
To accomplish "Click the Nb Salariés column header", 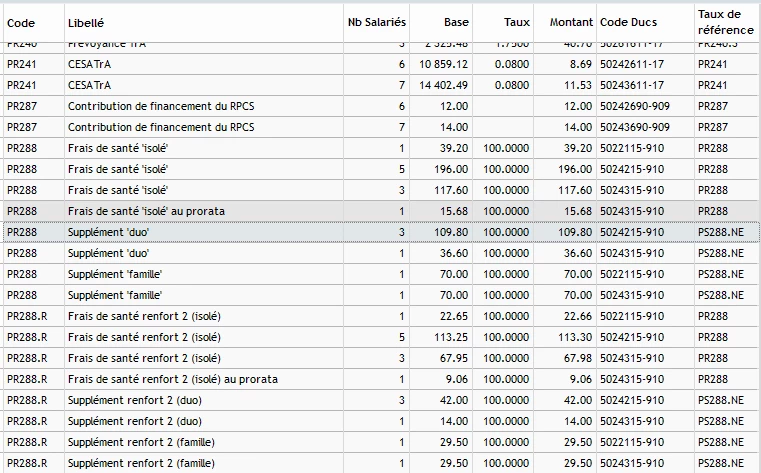I will 377,22.
